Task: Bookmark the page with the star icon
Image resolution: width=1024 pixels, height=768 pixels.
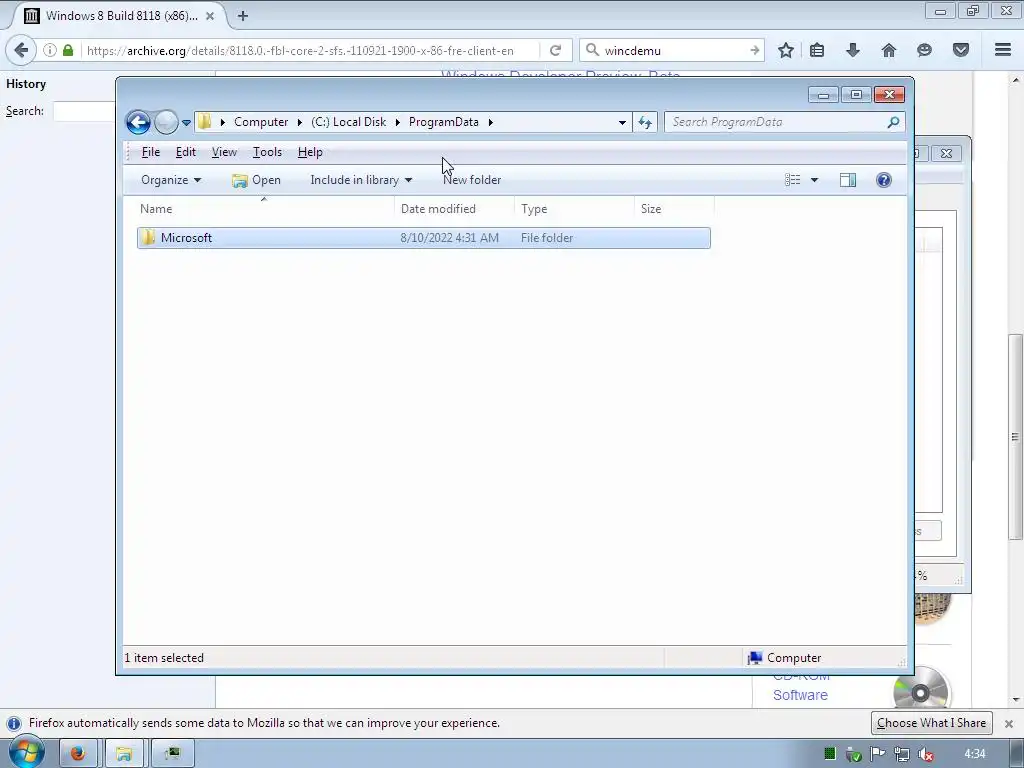Action: tap(786, 50)
